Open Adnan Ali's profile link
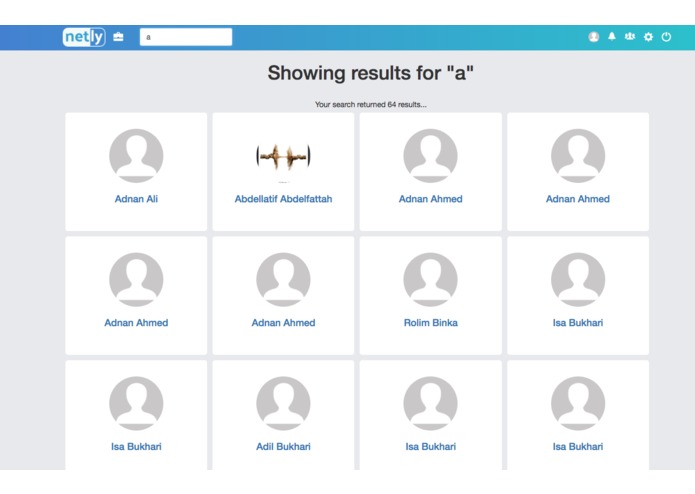695x494 pixels. coord(136,199)
